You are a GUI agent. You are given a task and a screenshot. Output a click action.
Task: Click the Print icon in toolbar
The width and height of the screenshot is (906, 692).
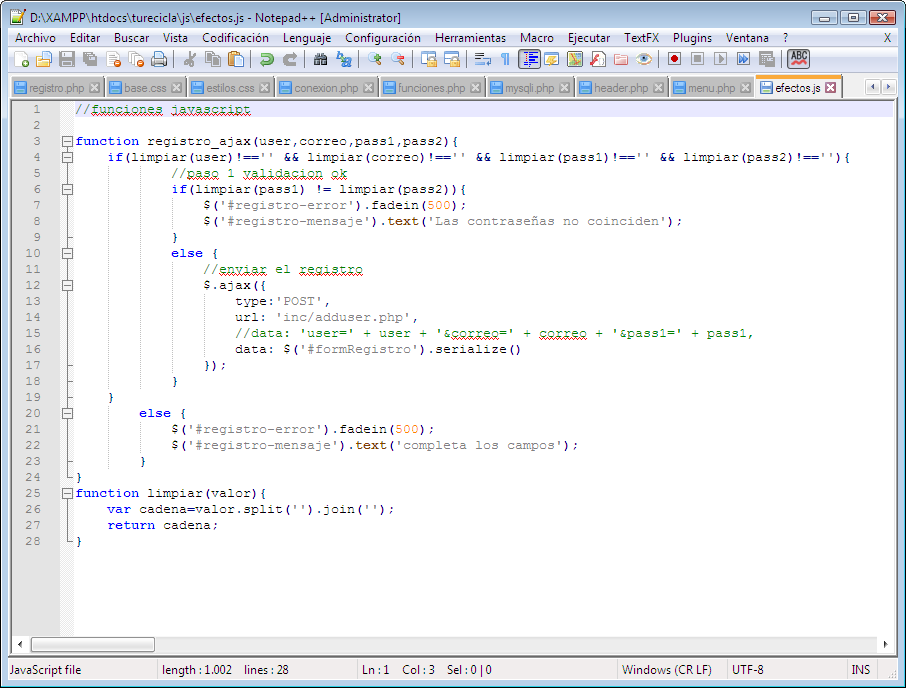tap(159, 59)
